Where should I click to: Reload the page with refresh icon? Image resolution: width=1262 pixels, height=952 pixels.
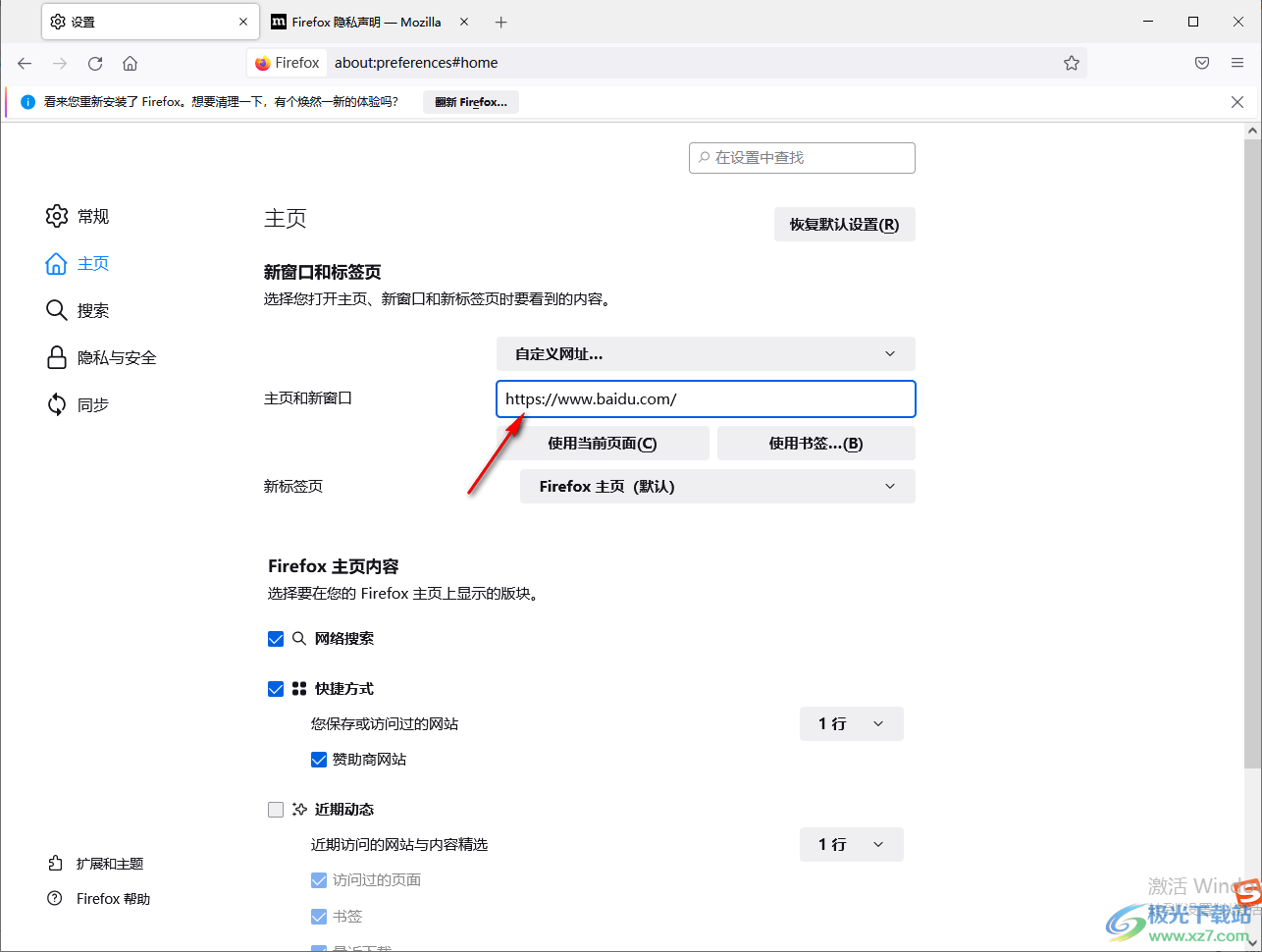tap(95, 63)
